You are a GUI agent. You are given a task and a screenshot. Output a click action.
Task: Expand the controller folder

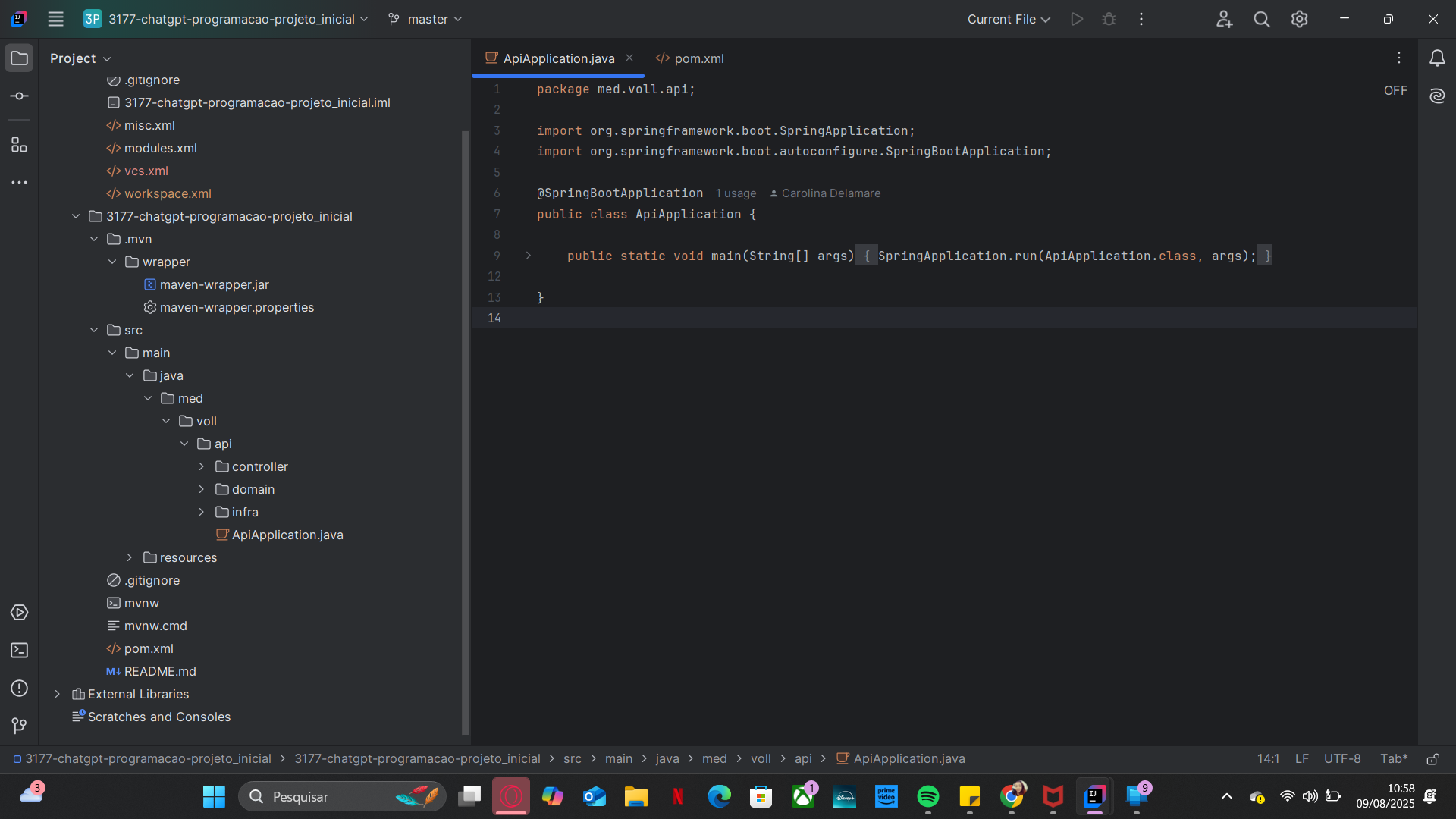point(202,466)
